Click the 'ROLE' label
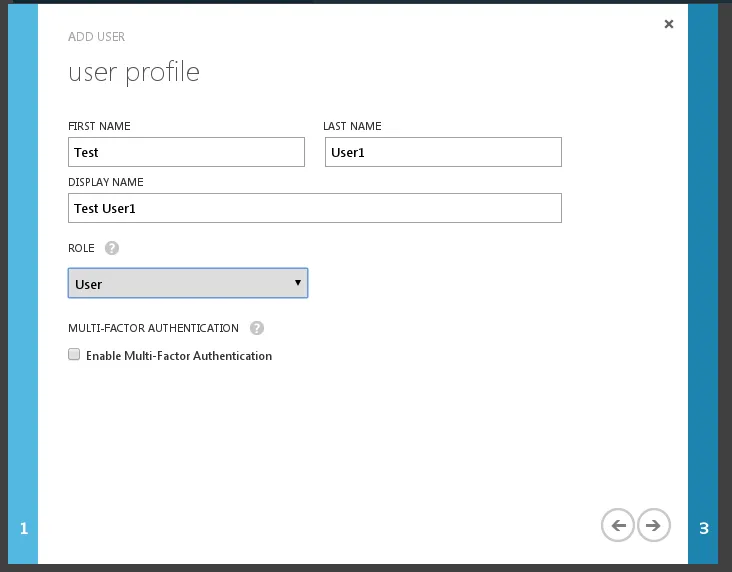 [x=81, y=248]
